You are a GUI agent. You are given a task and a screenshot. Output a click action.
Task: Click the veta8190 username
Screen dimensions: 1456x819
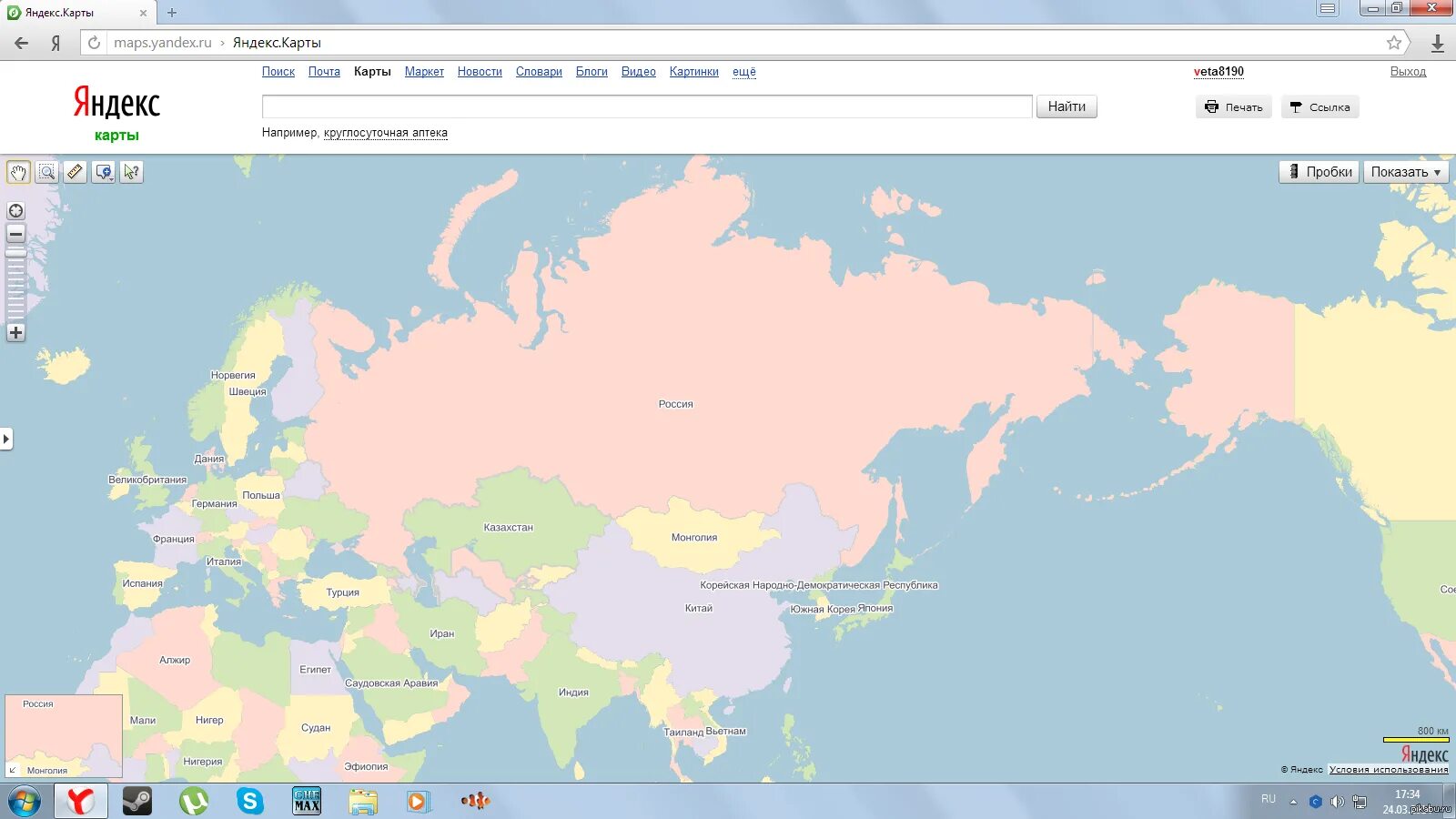(1218, 72)
